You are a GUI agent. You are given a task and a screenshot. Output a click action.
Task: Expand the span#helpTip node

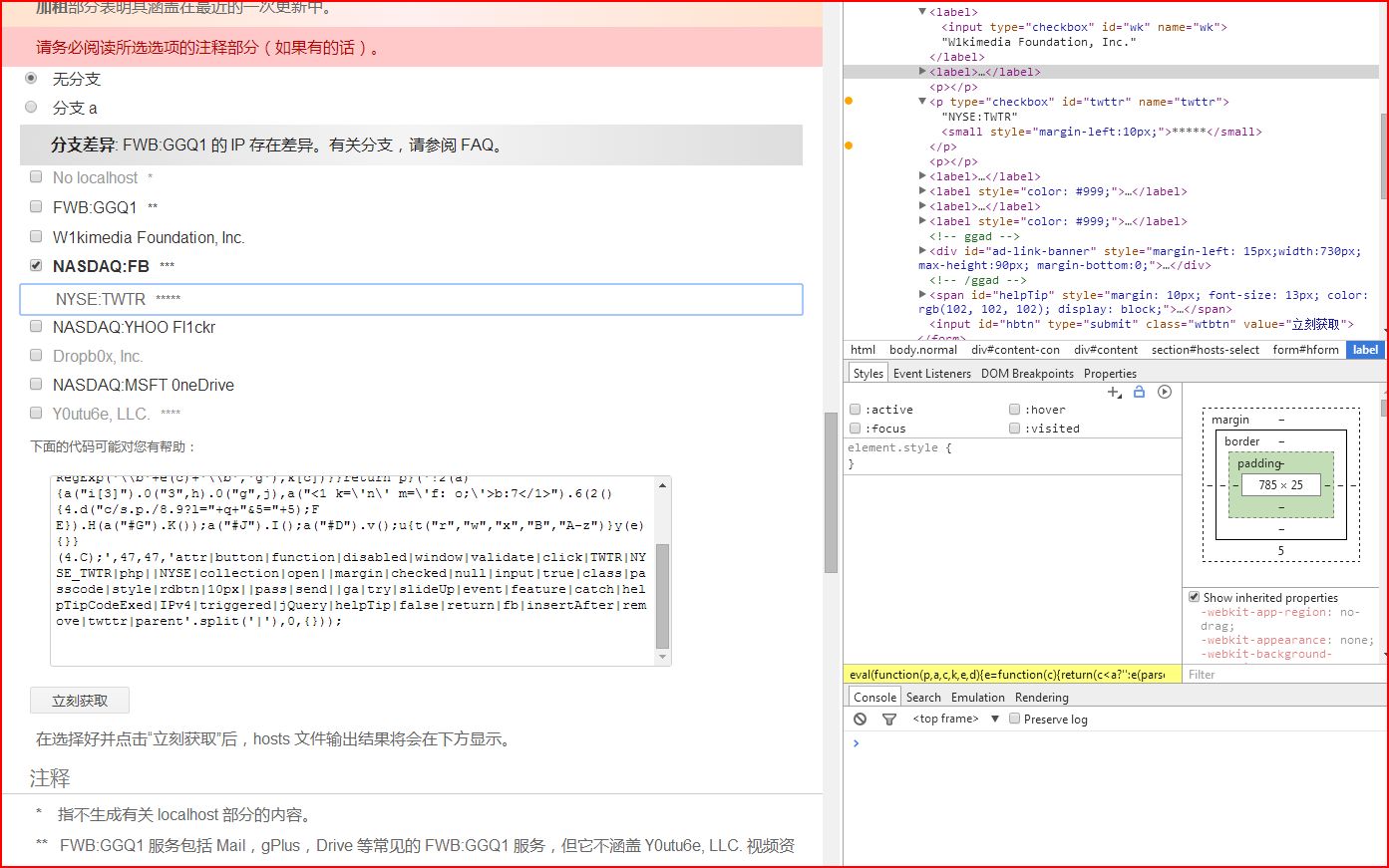(x=922, y=295)
